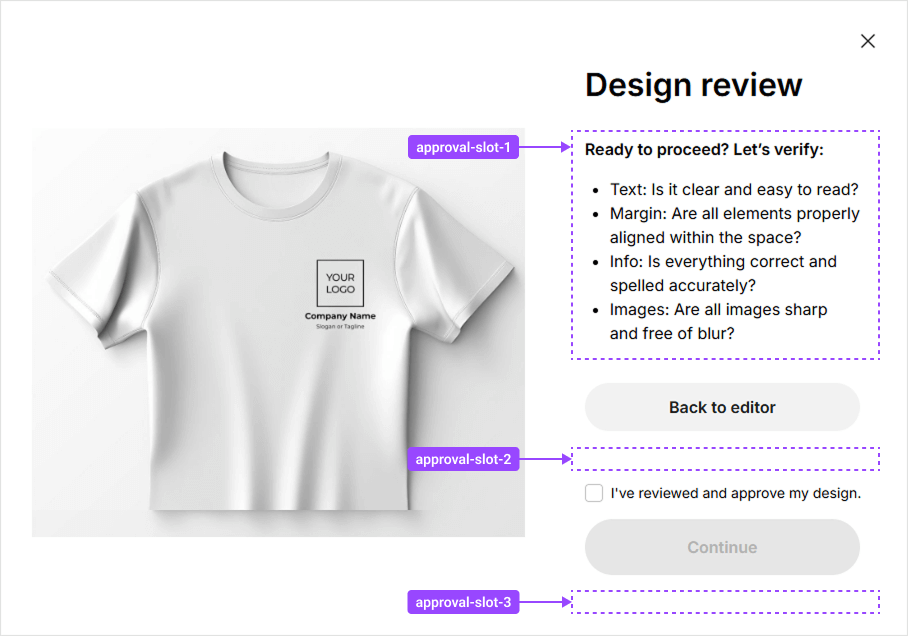Image resolution: width=908 pixels, height=636 pixels.
Task: Open the t-shirt preview image
Action: tap(279, 332)
